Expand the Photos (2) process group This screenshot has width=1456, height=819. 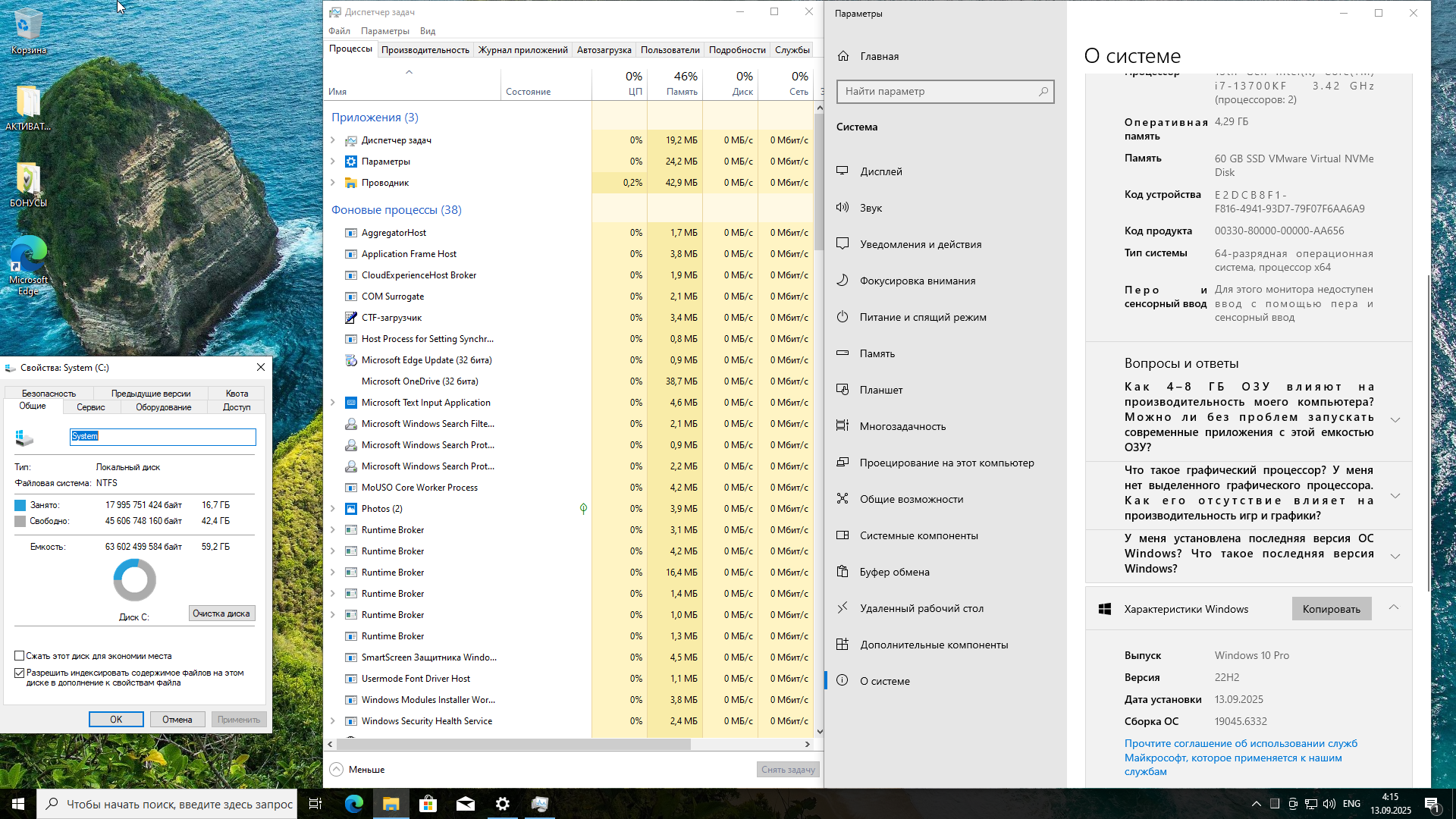333,509
